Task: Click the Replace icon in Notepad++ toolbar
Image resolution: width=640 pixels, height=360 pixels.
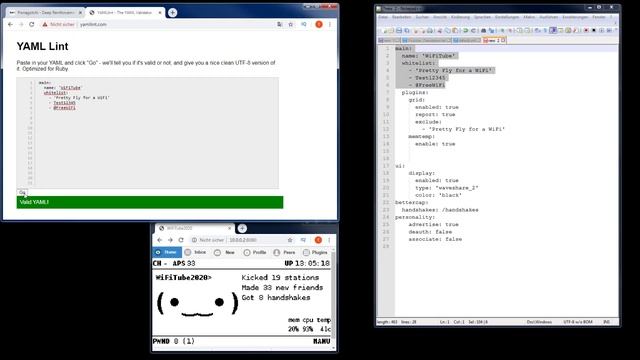Action: tap(491, 31)
